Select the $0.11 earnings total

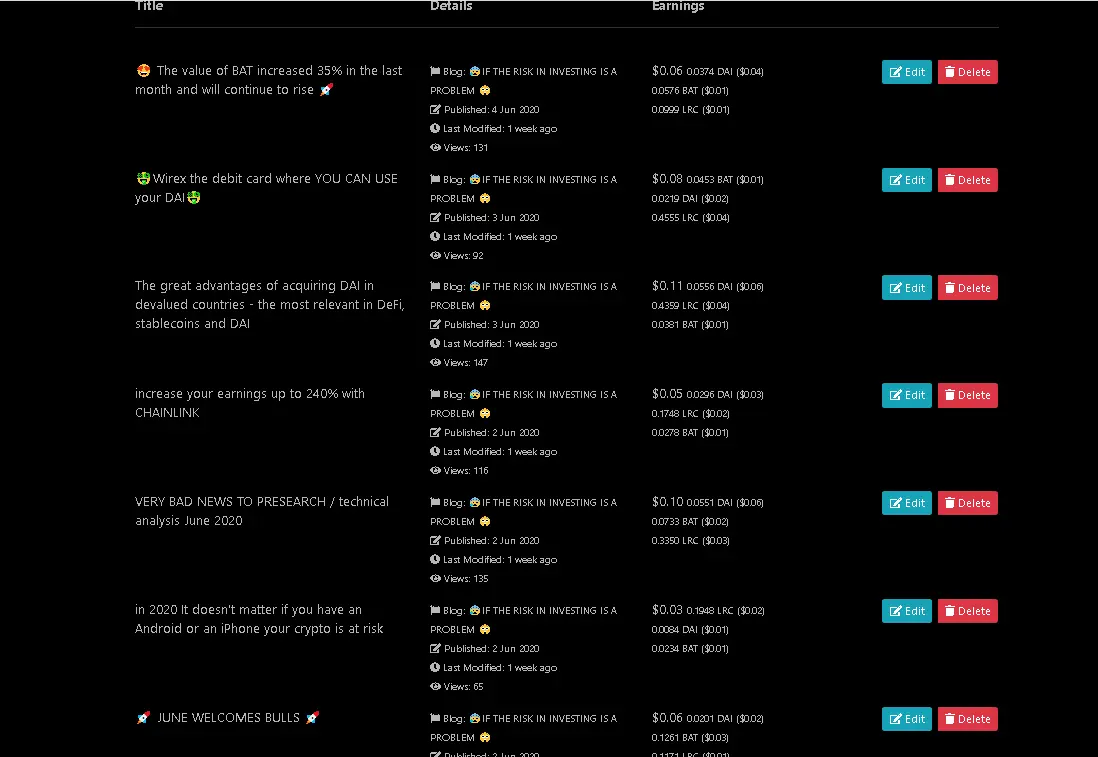pyautogui.click(x=667, y=286)
